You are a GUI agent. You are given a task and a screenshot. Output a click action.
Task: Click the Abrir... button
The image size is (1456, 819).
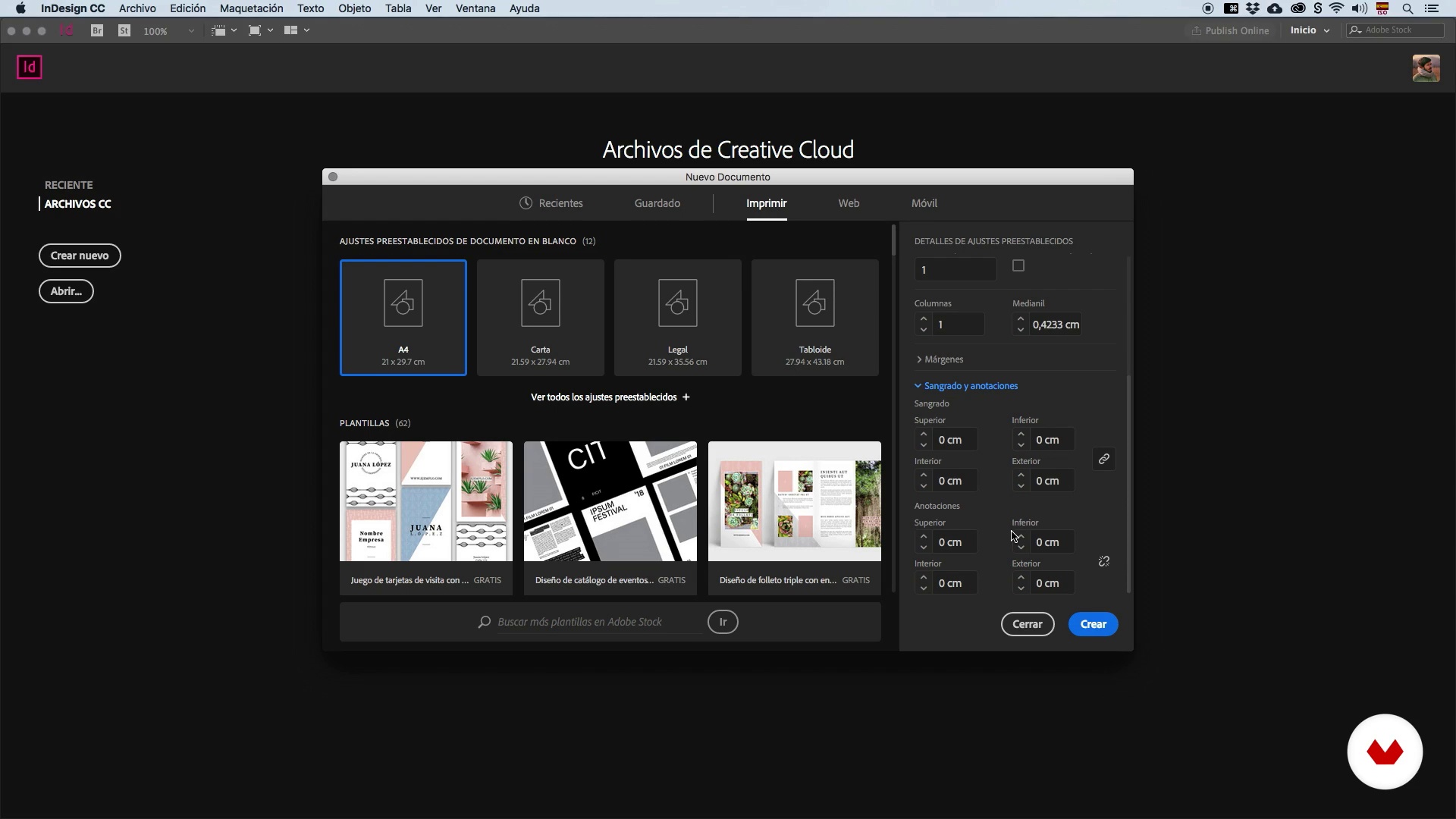point(66,292)
